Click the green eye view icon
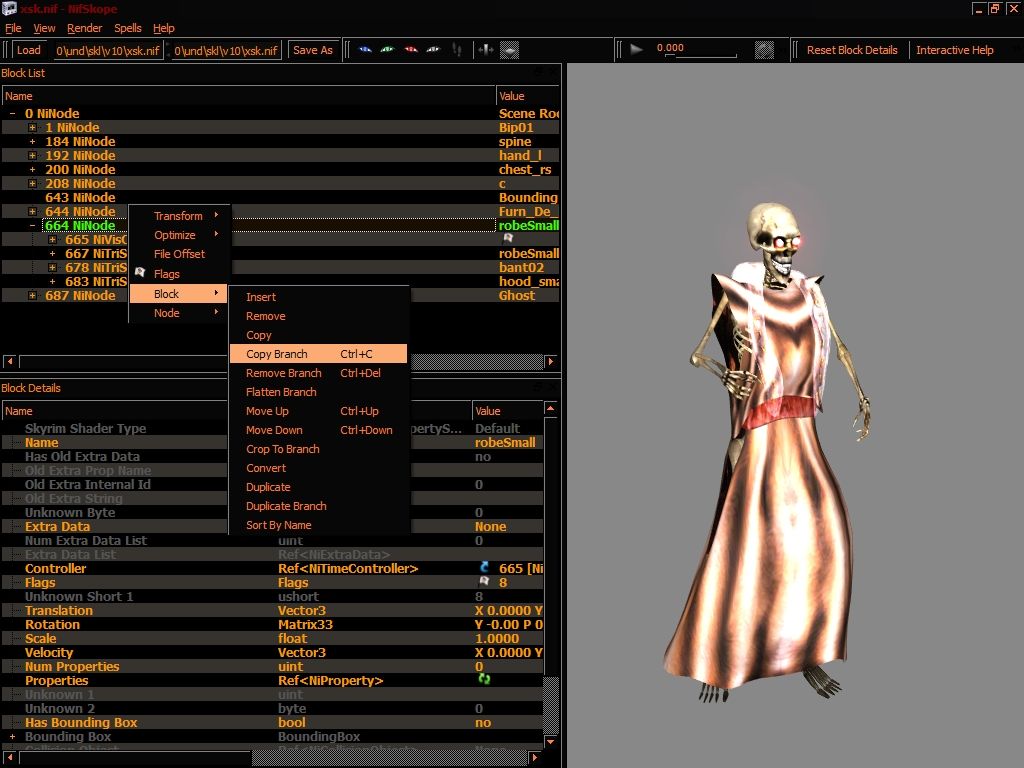Viewport: 1024px width, 768px height. click(x=388, y=50)
